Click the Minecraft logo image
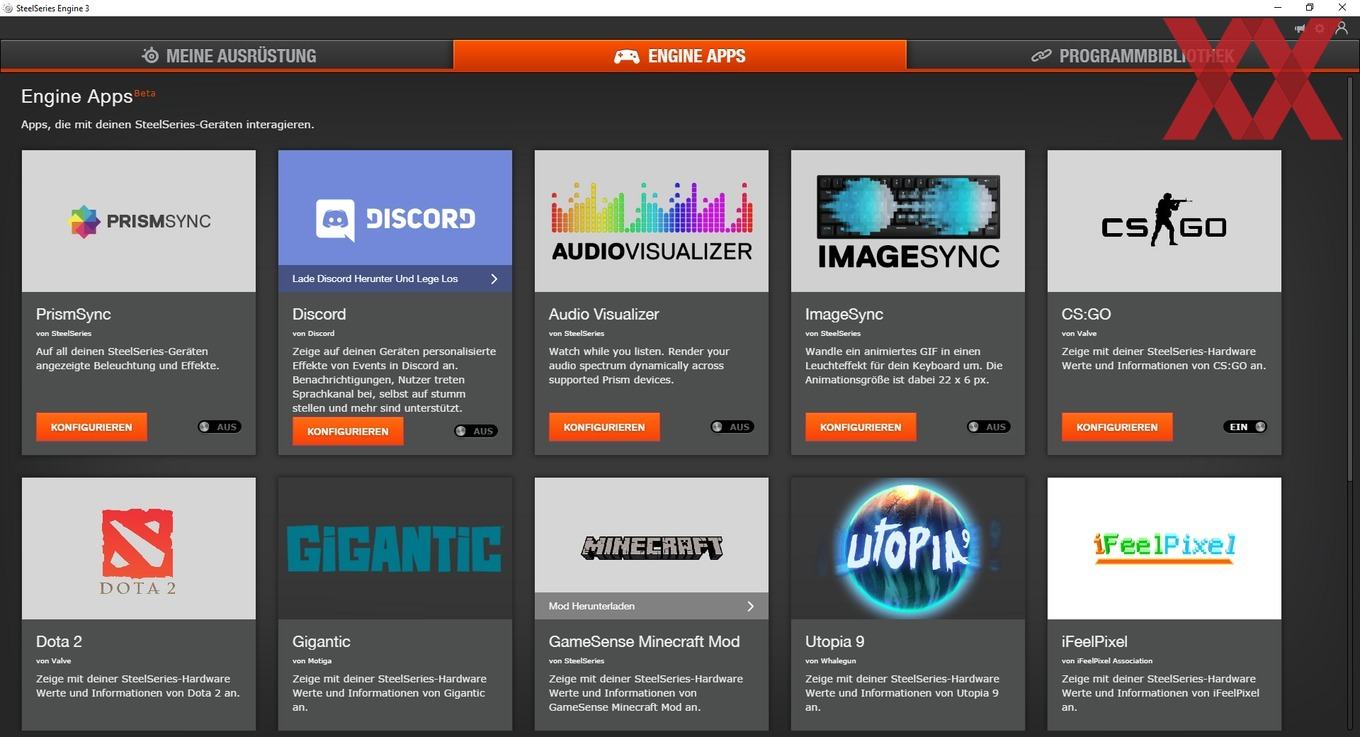The height and width of the screenshot is (737, 1360). click(652, 535)
